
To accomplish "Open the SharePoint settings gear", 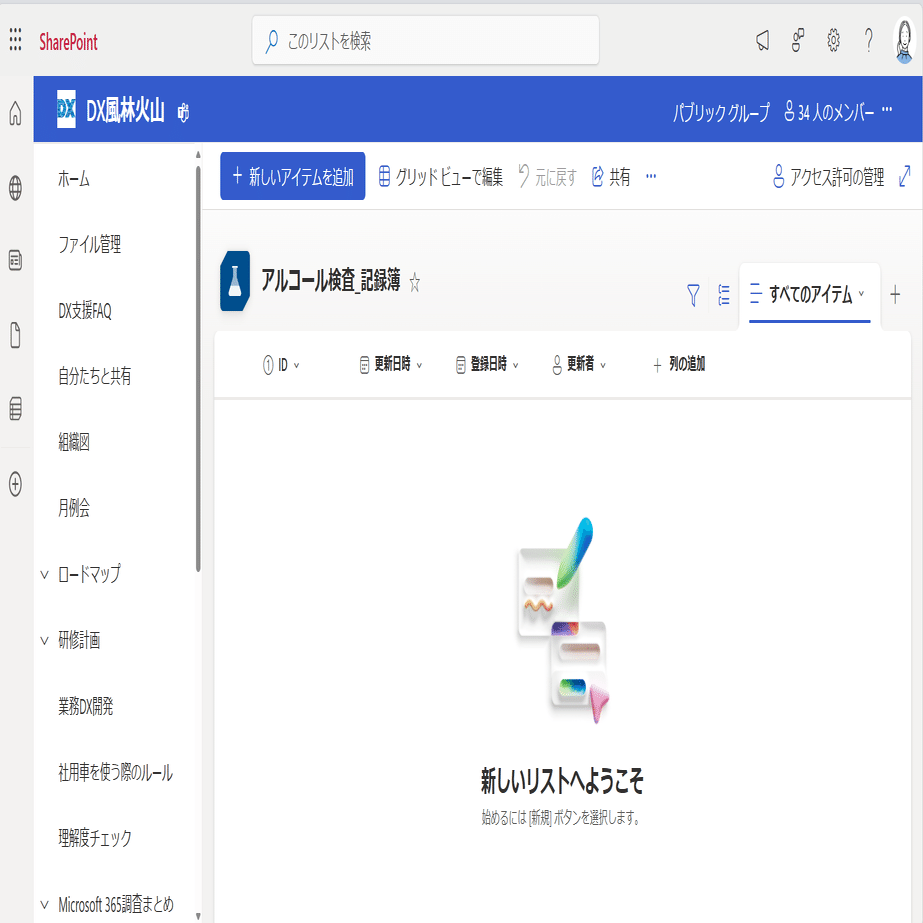I will [833, 40].
